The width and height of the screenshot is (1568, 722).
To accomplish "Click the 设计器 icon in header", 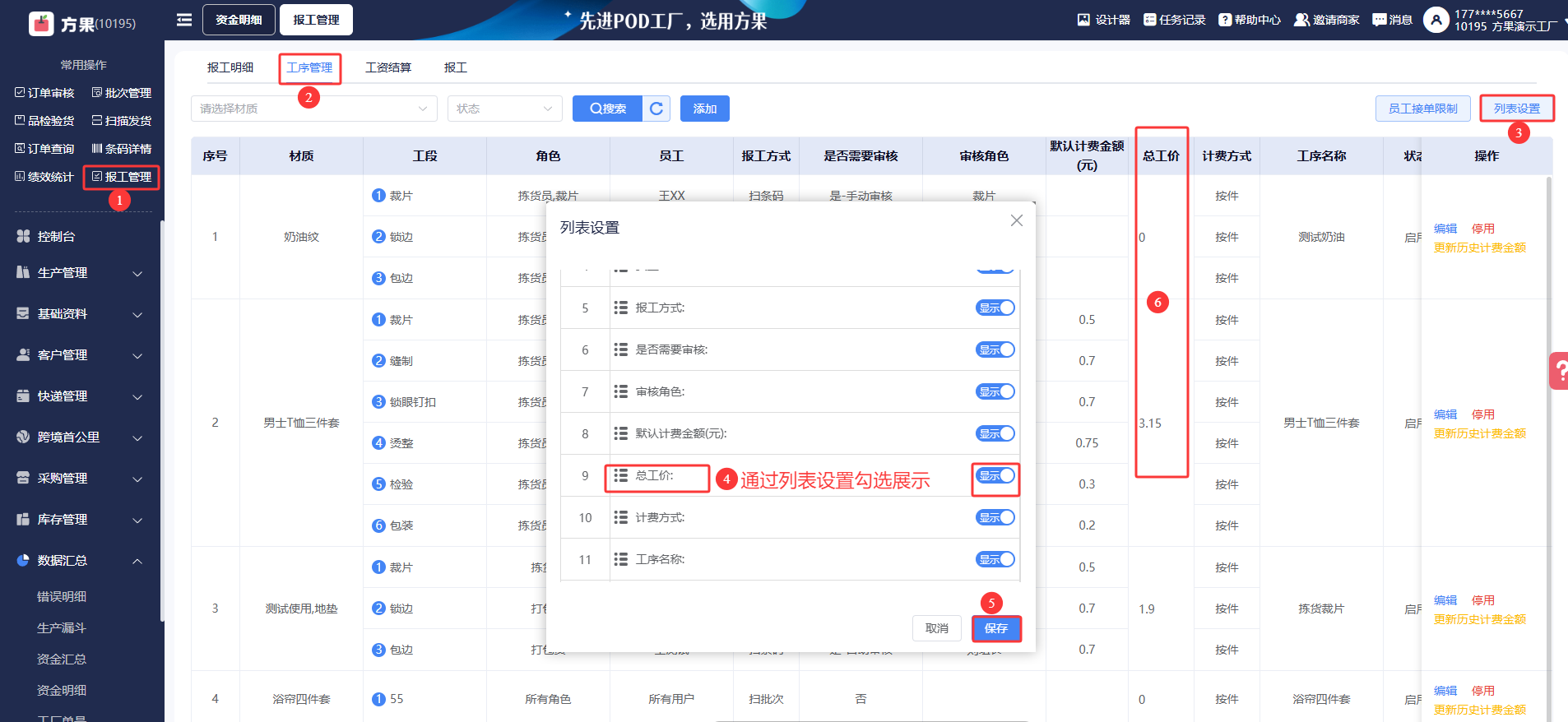I will (x=1084, y=20).
